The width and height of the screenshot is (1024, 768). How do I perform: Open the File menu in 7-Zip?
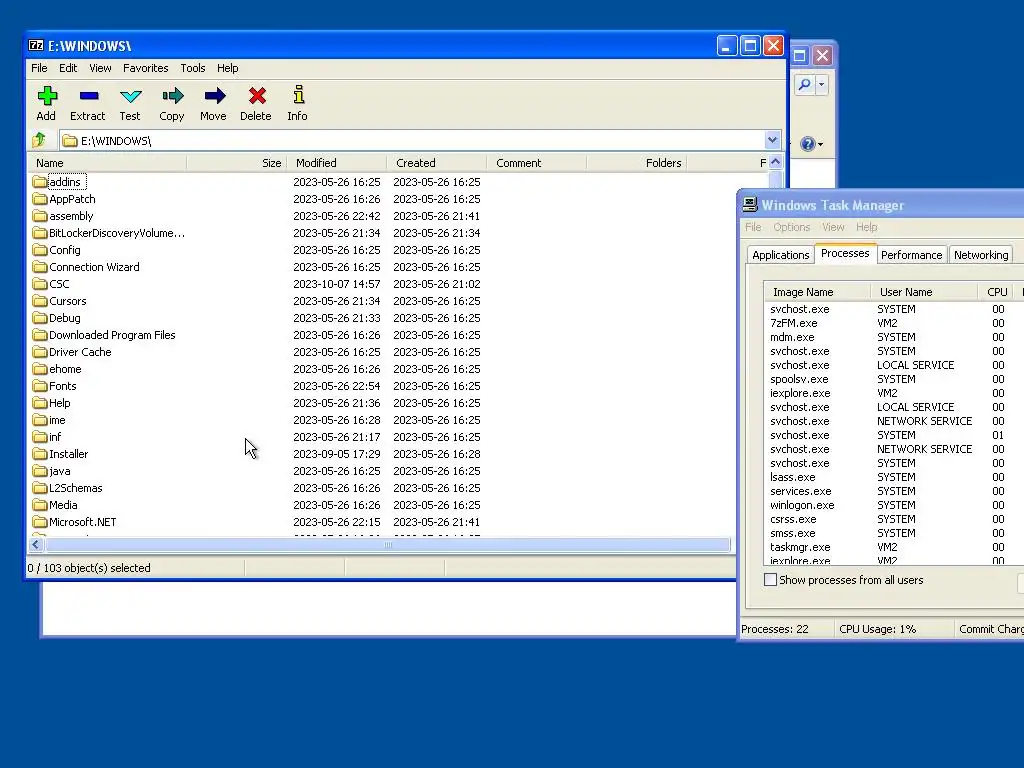(x=39, y=68)
